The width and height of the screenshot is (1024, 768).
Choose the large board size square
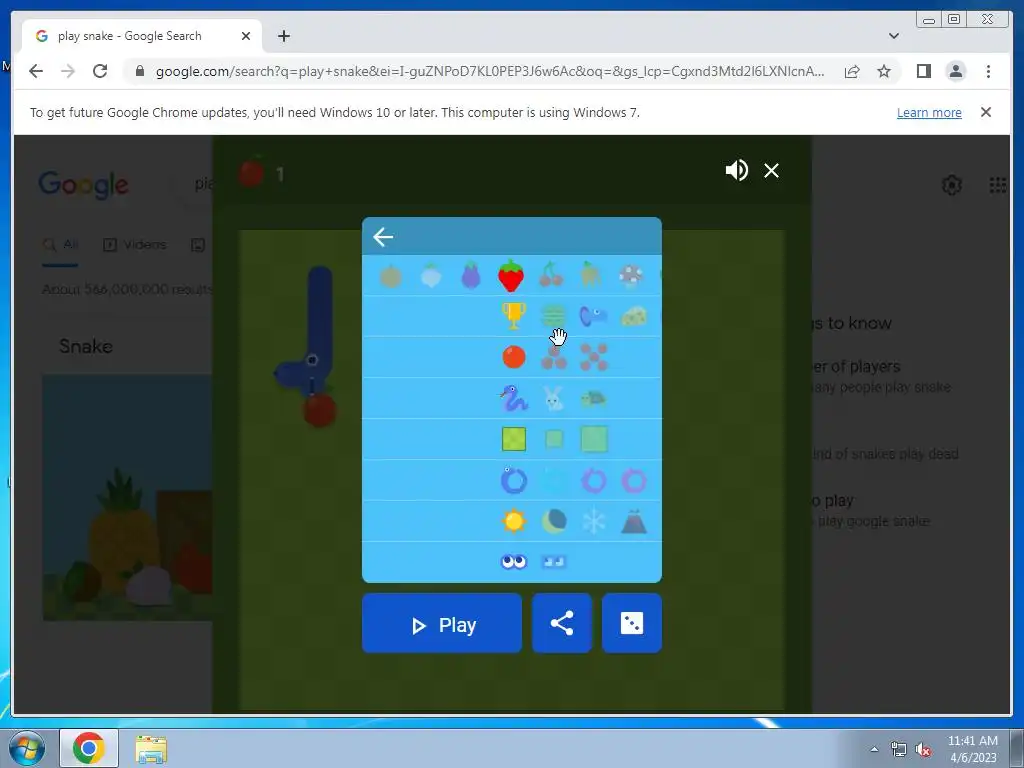pyautogui.click(x=594, y=439)
